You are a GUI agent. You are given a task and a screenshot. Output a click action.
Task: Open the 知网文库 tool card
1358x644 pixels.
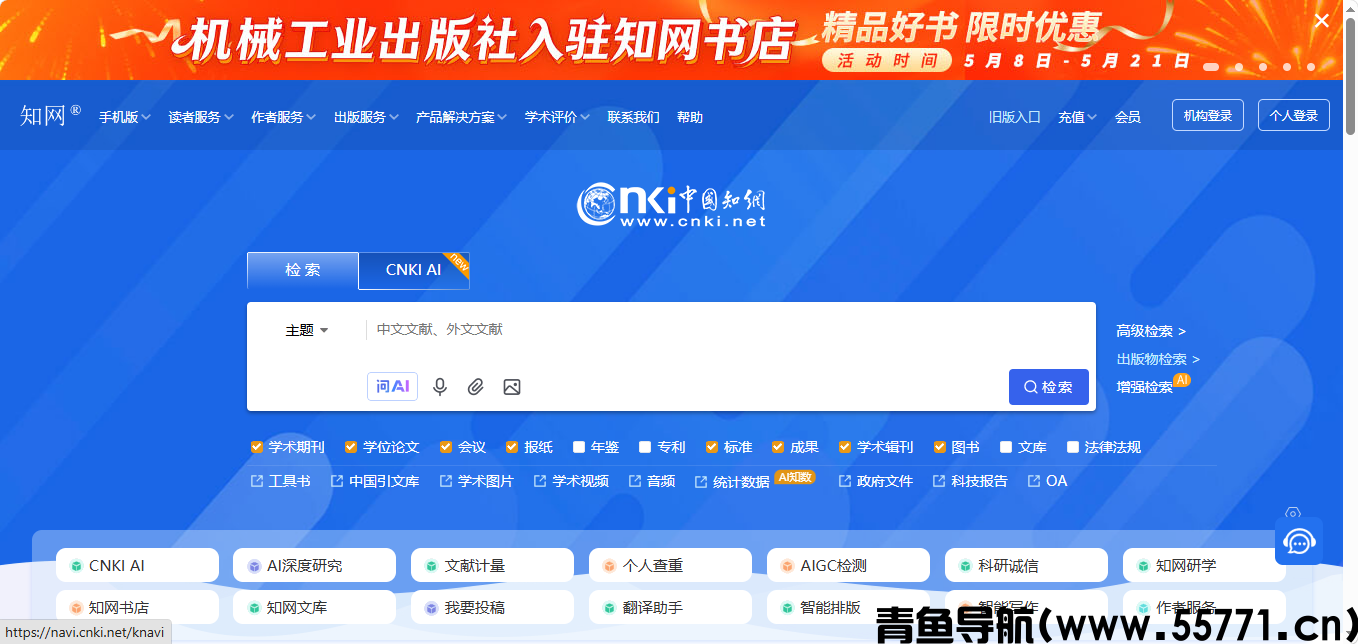point(314,607)
